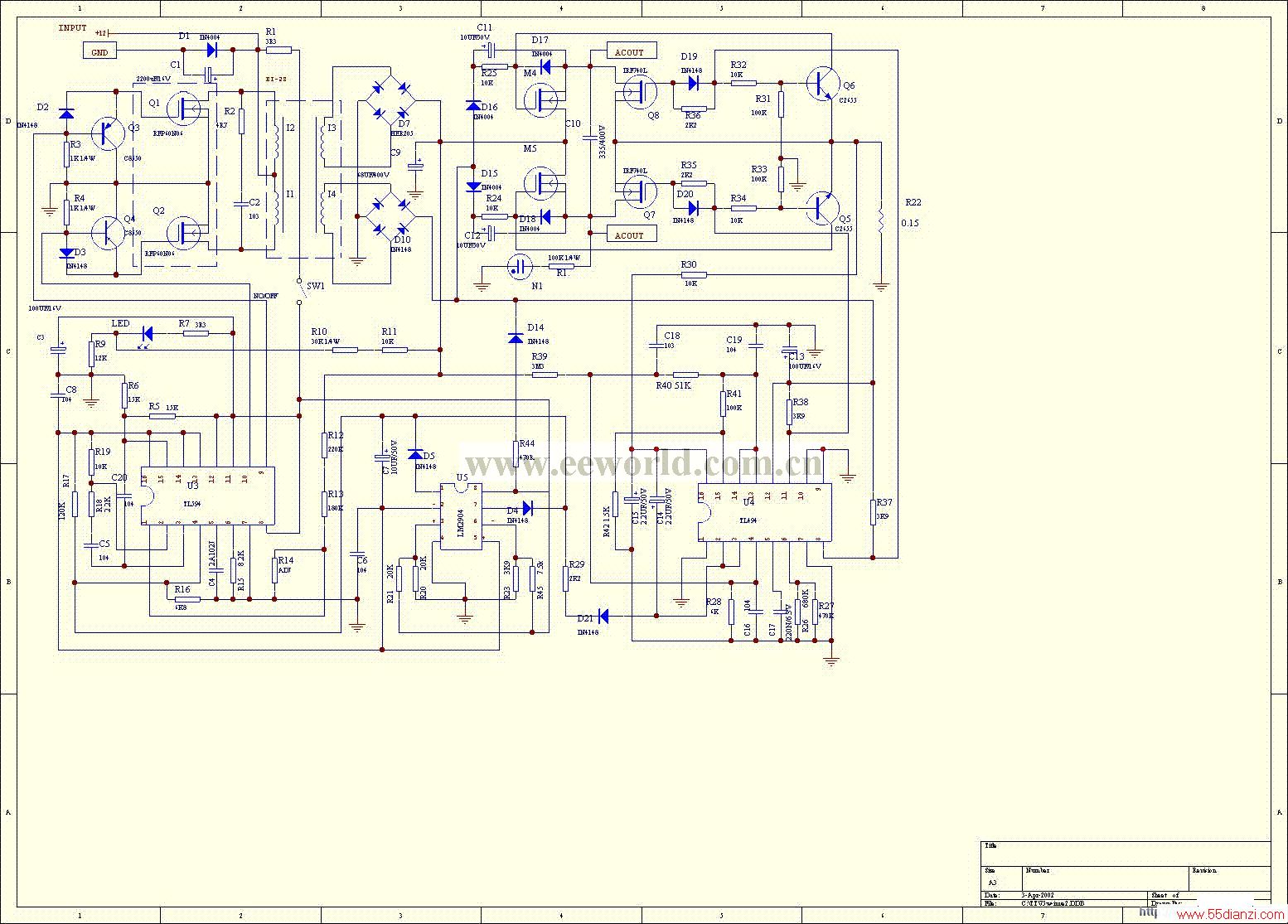This screenshot has width=1288, height=924.
Task: Click the Q1 MOSFET symbol
Action: tap(182, 109)
